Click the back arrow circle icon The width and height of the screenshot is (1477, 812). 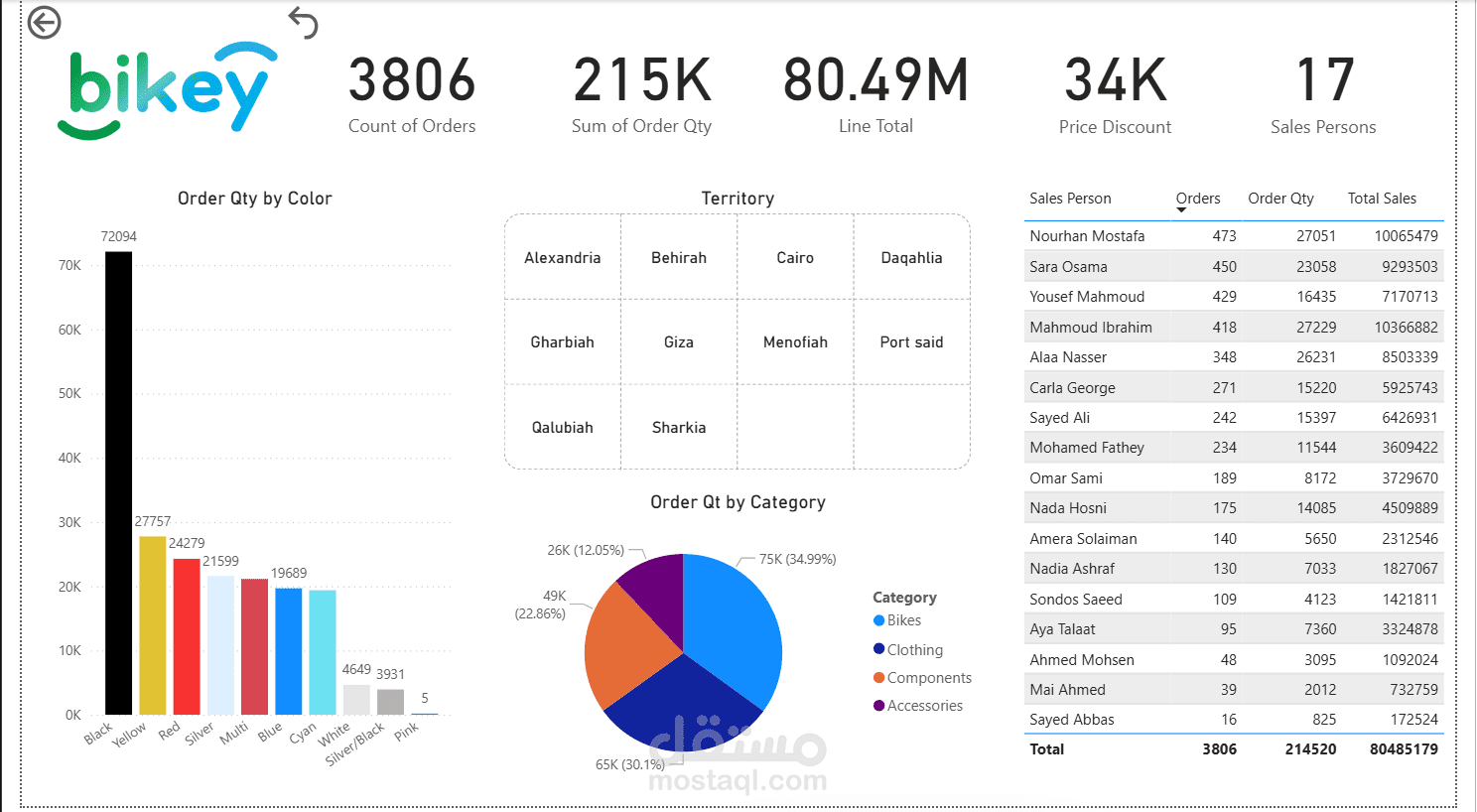click(44, 22)
